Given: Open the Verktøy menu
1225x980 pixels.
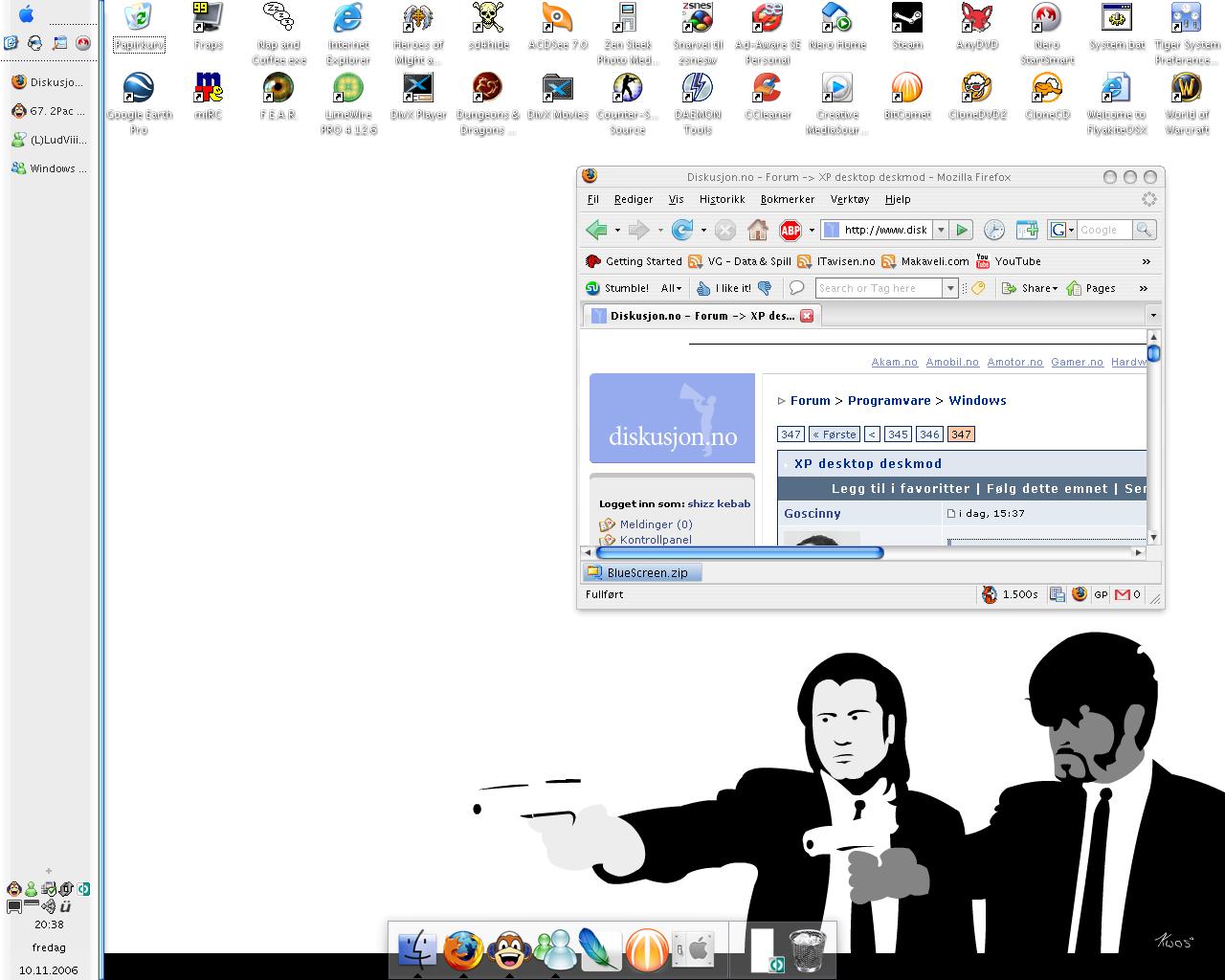Looking at the screenshot, I should point(851,199).
